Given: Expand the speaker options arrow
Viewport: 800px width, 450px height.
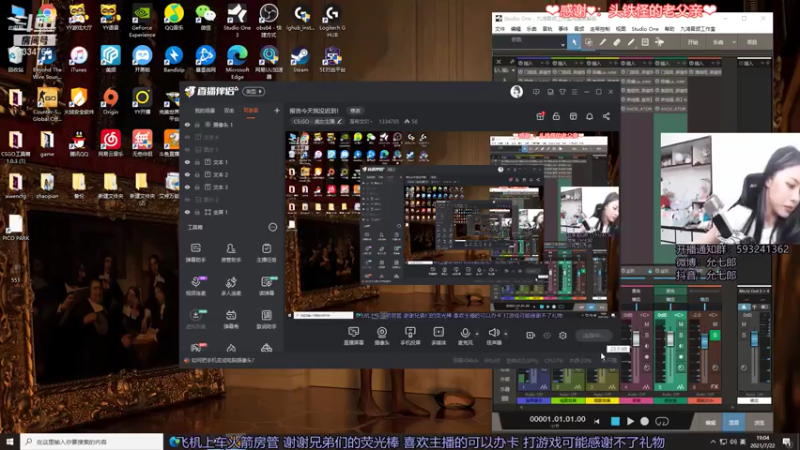Looking at the screenshot, I should 506,334.
